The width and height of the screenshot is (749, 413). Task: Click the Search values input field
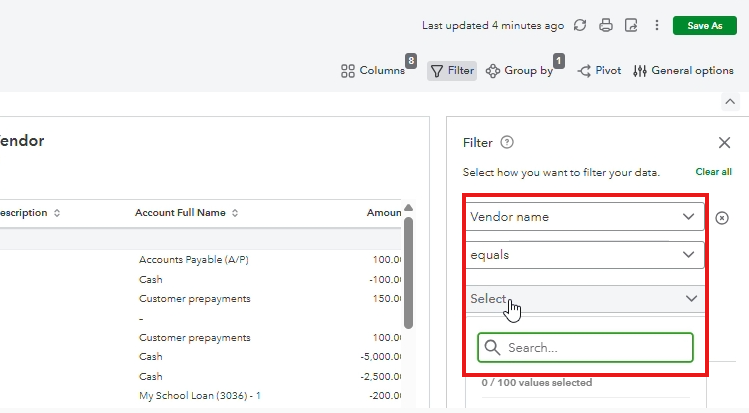coord(594,348)
